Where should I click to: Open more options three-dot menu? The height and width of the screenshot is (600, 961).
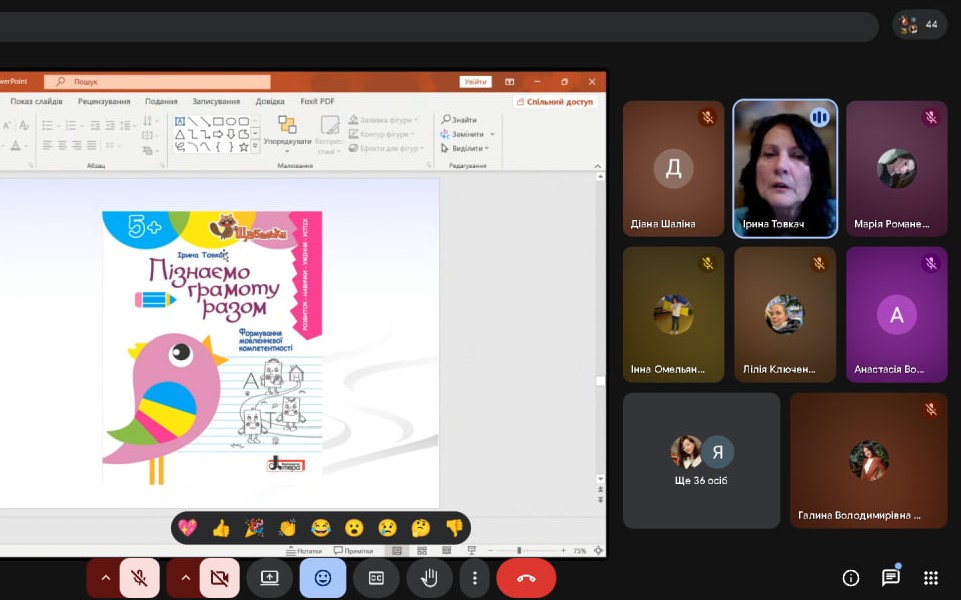(x=475, y=578)
